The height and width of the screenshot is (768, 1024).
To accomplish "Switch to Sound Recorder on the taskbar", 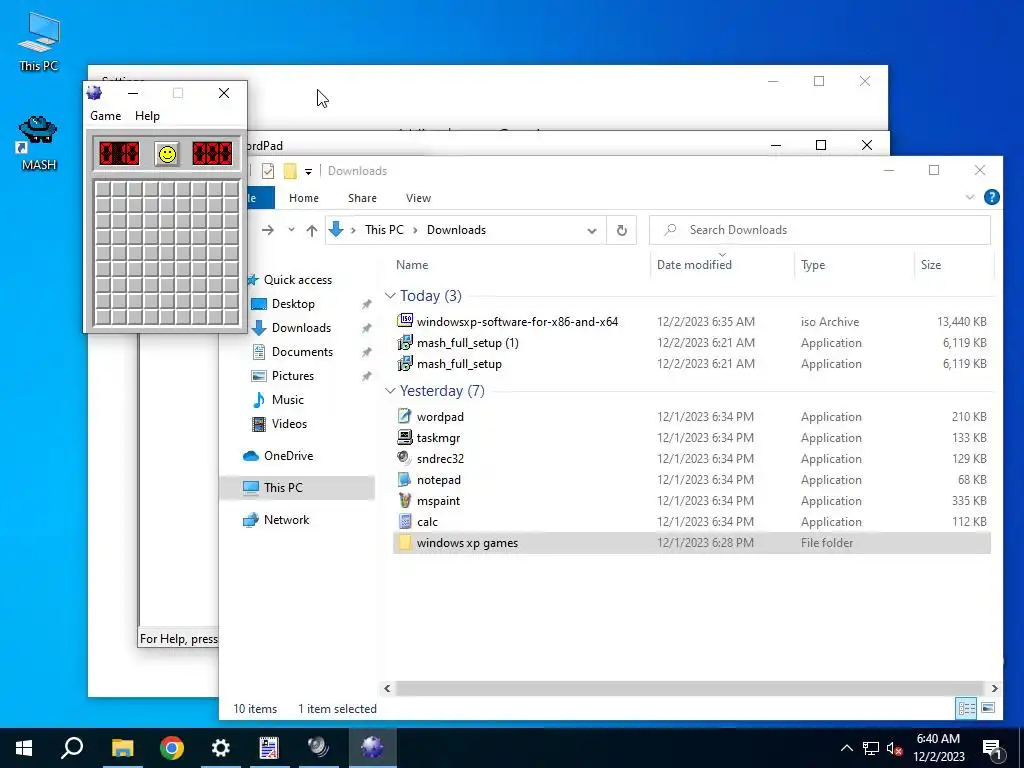I will coord(318,748).
